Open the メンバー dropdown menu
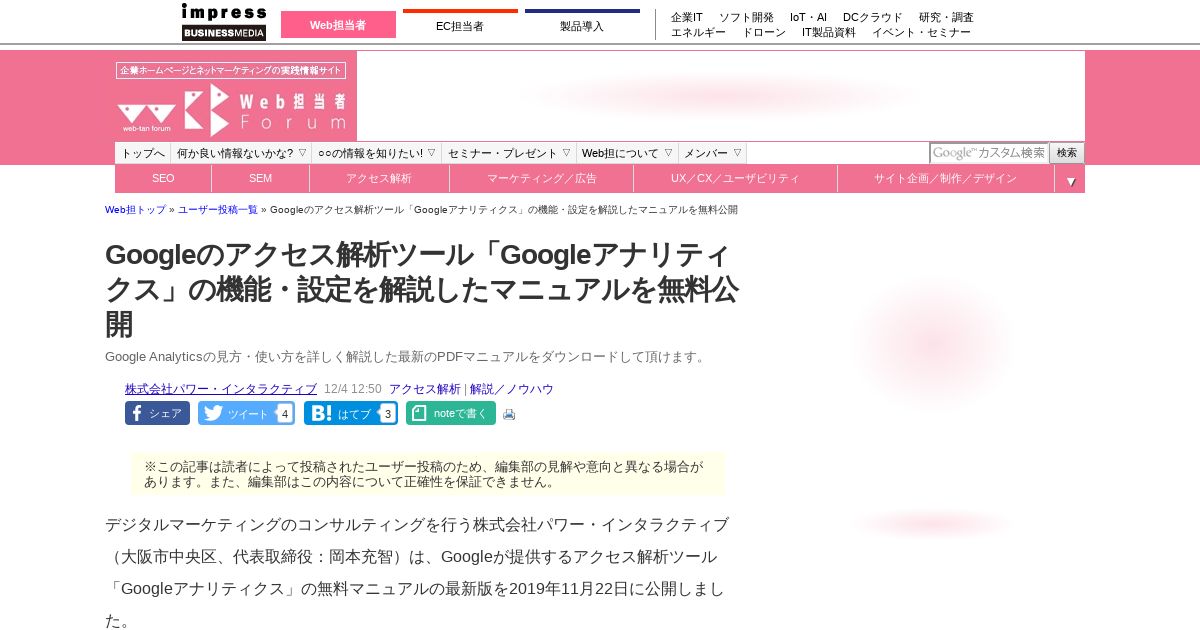 713,153
